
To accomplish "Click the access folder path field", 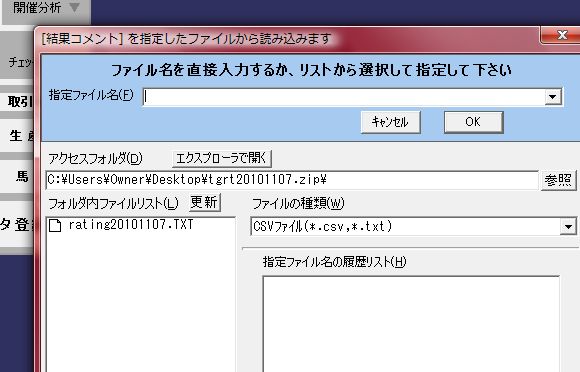I will pos(292,180).
